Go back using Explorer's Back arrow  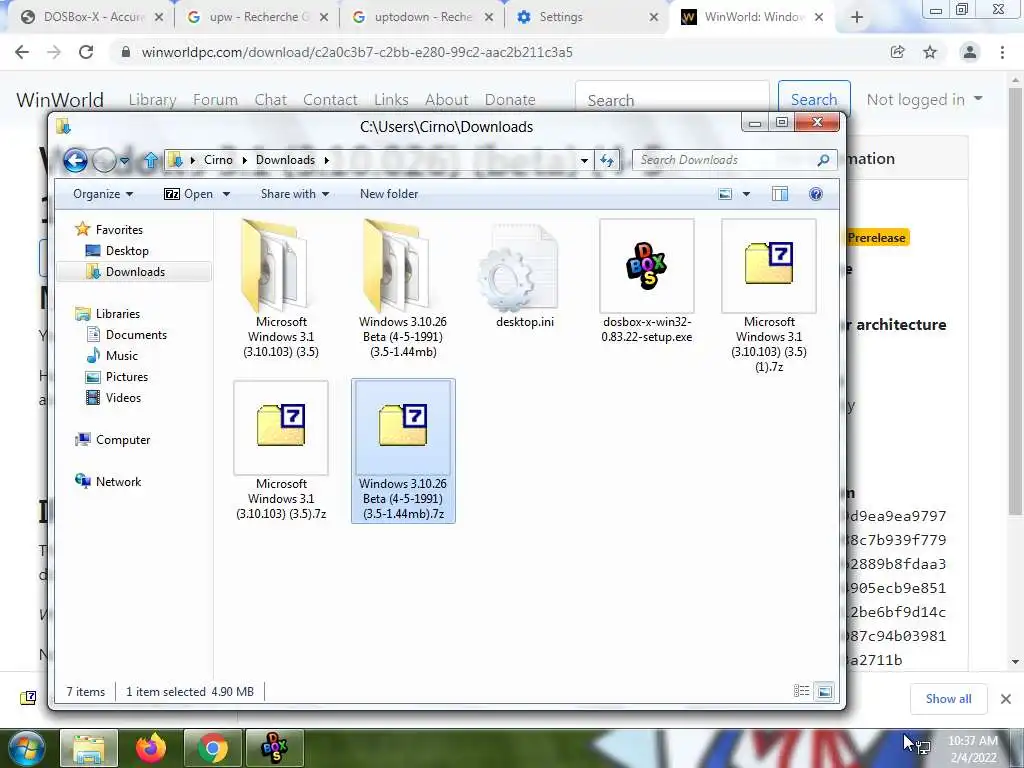[75, 159]
